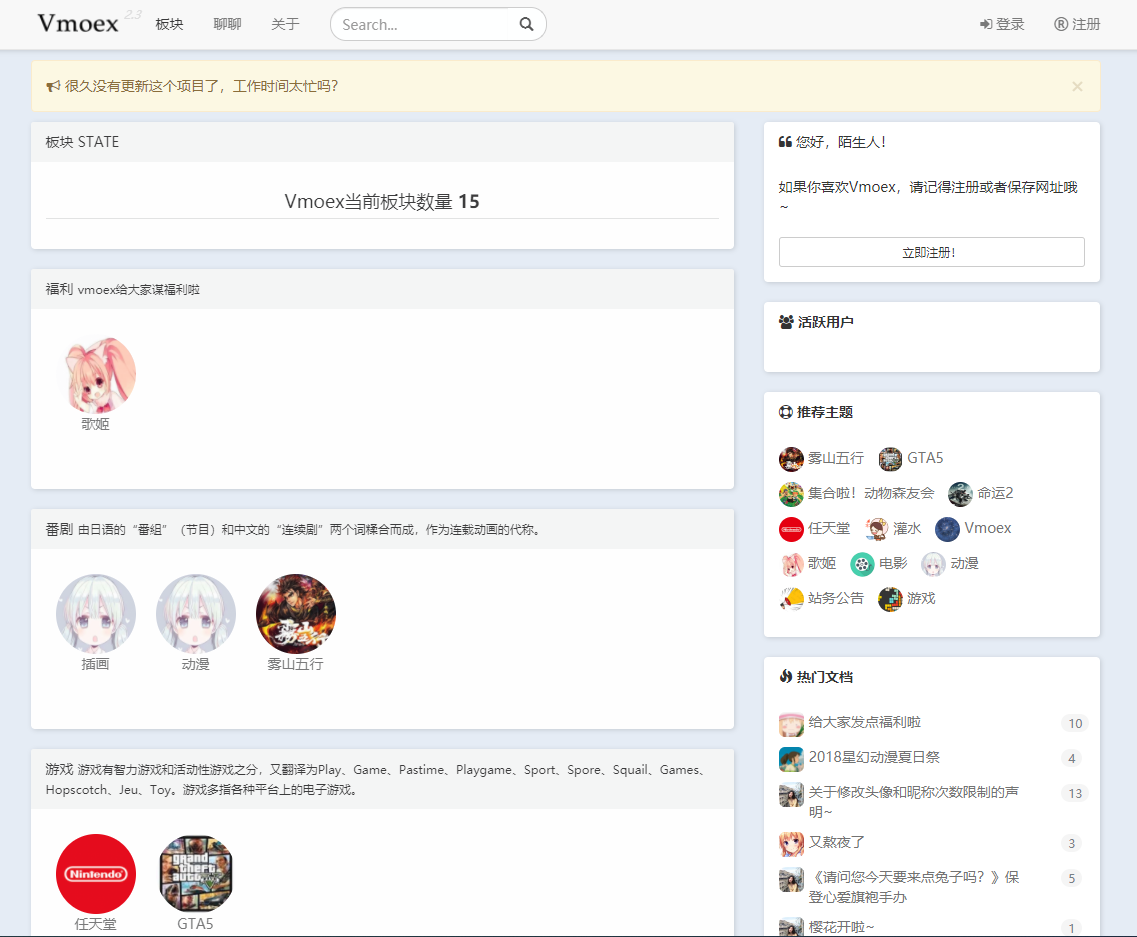Viewport: 1137px width, 937px height.
Task: Click the 活跃用户 users icon
Action: (x=786, y=322)
